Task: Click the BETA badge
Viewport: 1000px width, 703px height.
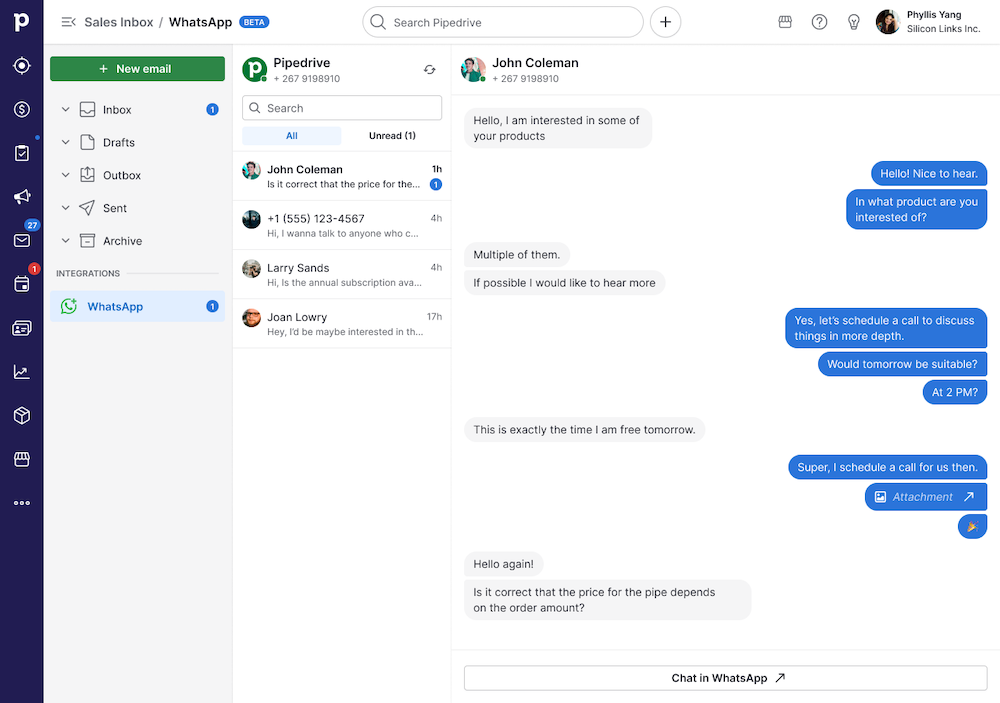Action: pyautogui.click(x=254, y=22)
